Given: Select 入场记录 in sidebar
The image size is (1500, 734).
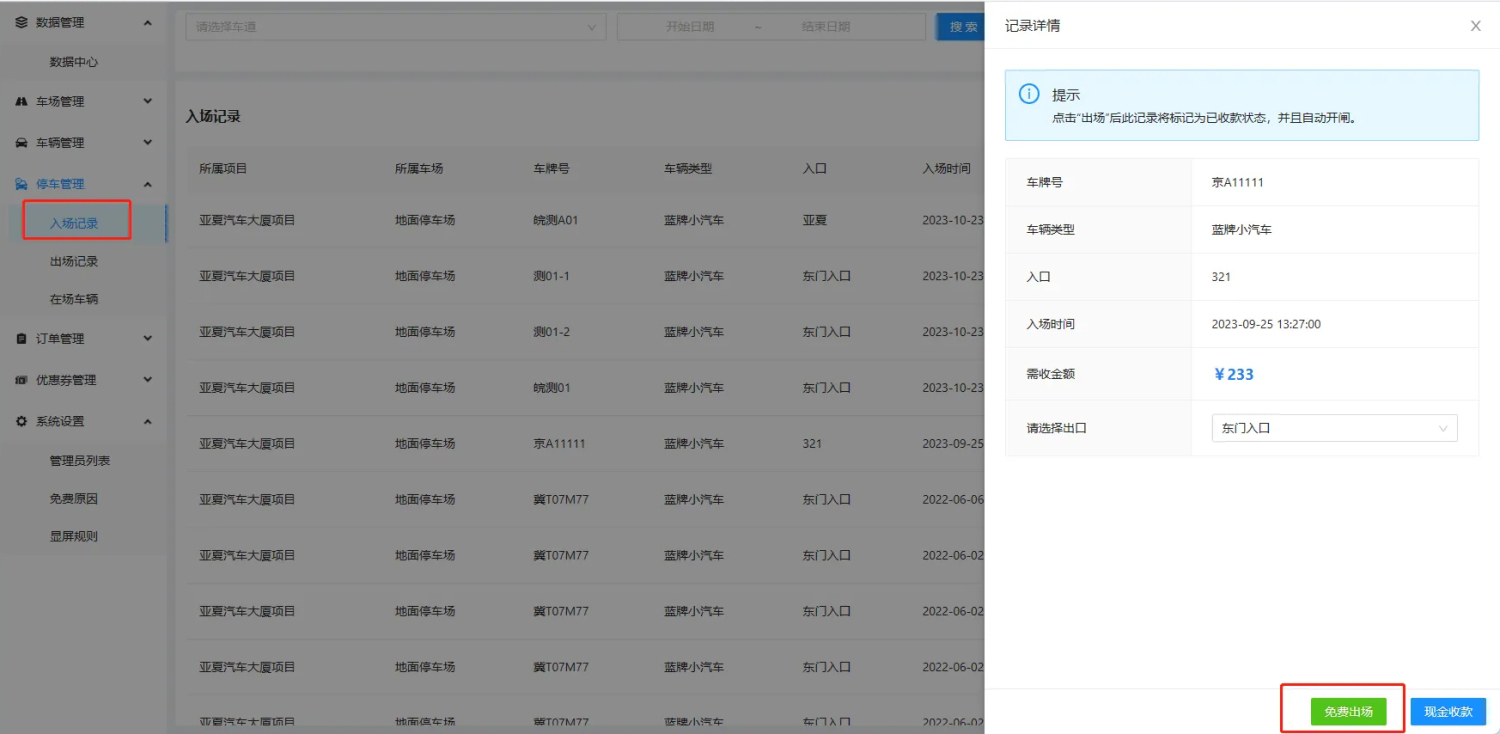Looking at the screenshot, I should 74,223.
